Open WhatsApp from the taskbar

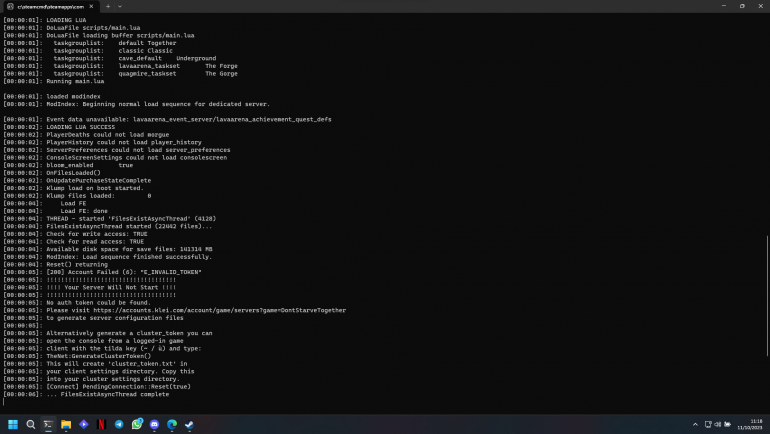137,424
